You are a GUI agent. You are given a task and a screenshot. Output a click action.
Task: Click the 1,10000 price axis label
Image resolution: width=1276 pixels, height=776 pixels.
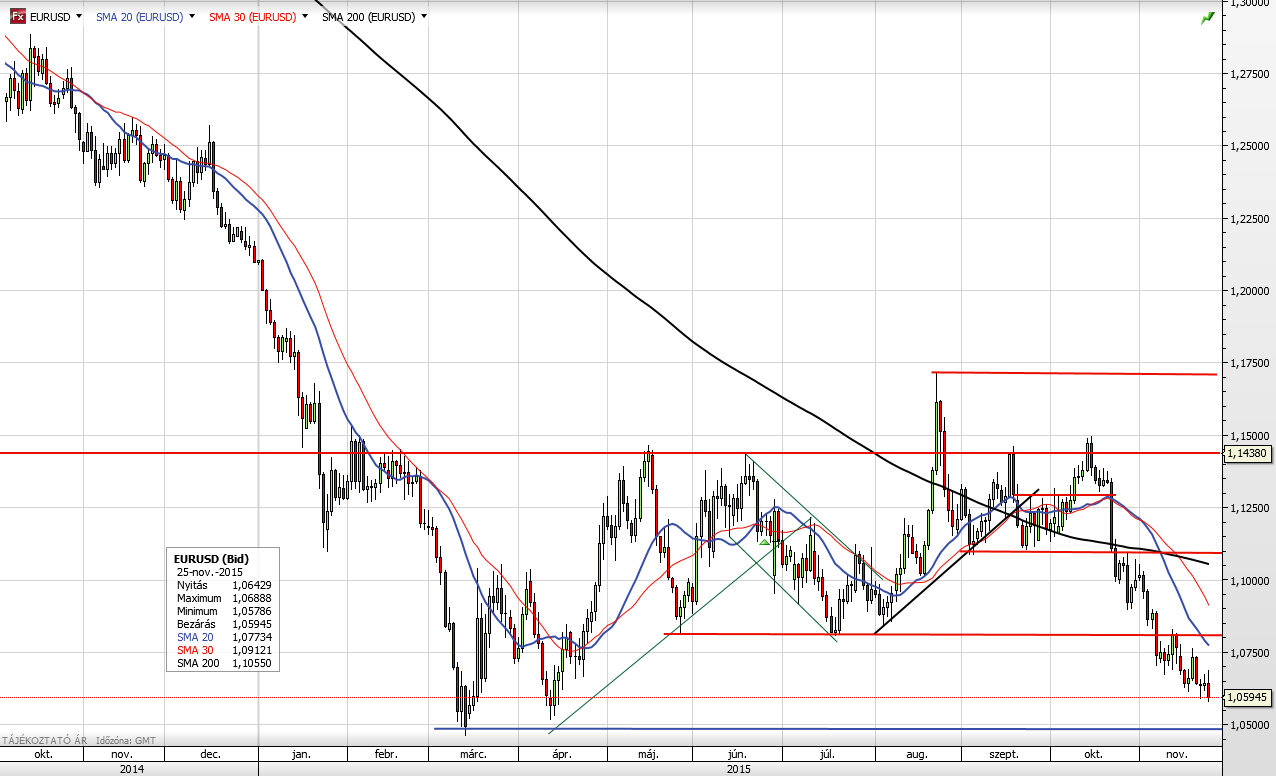point(1250,581)
